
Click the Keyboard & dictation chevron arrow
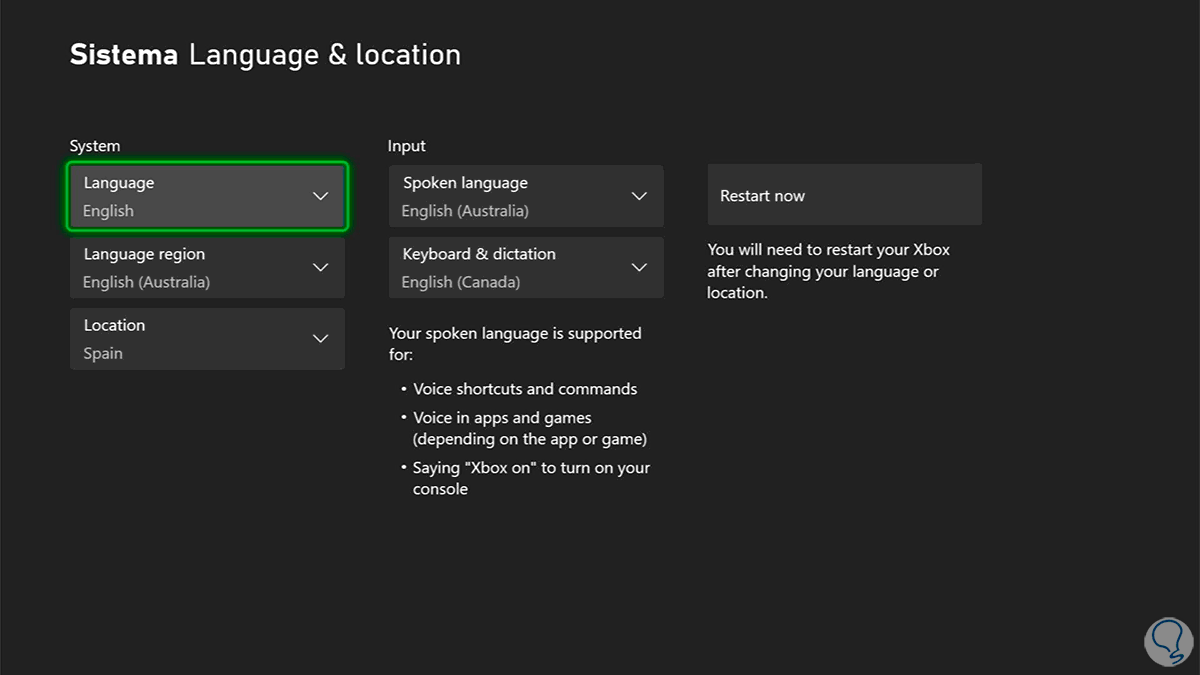point(640,267)
